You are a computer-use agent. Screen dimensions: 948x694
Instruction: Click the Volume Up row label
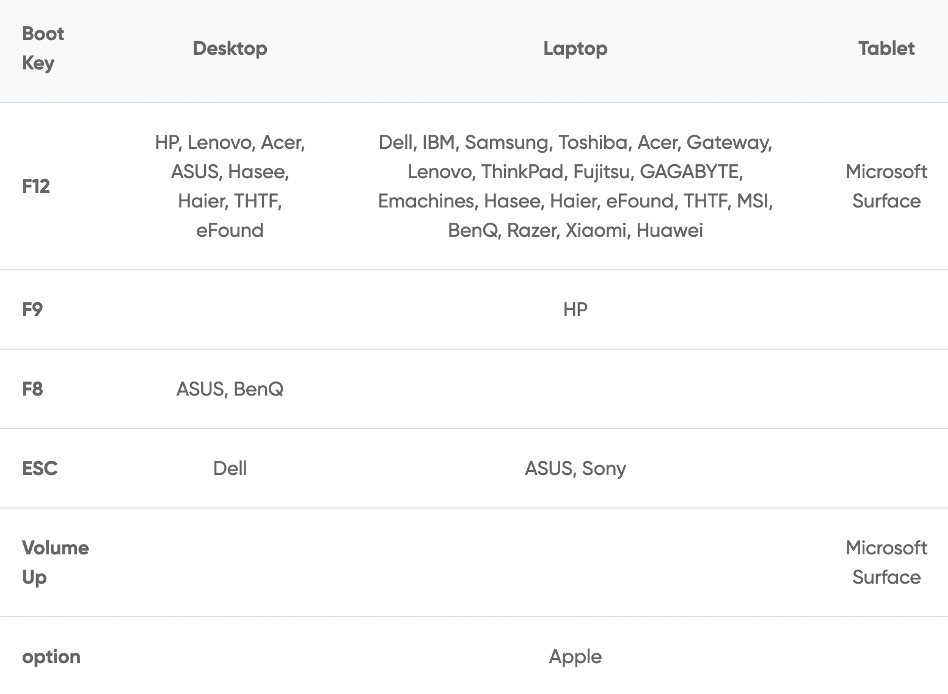(55, 562)
